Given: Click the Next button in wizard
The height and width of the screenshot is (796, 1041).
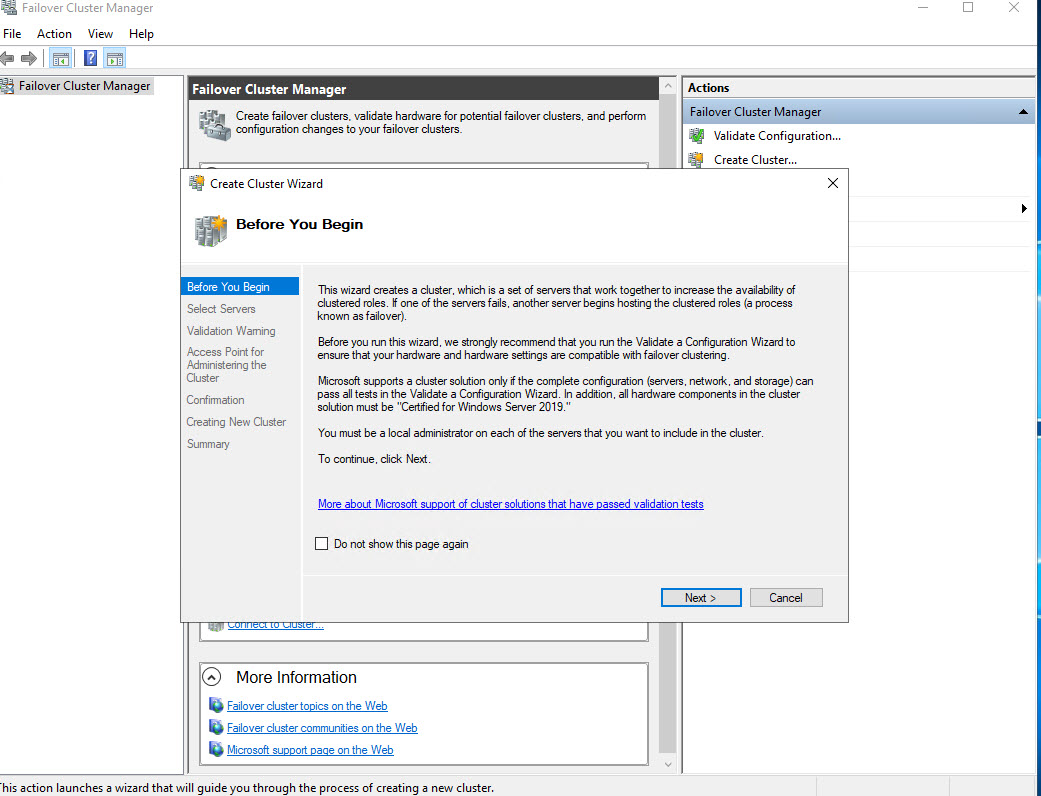Looking at the screenshot, I should [x=700, y=598].
